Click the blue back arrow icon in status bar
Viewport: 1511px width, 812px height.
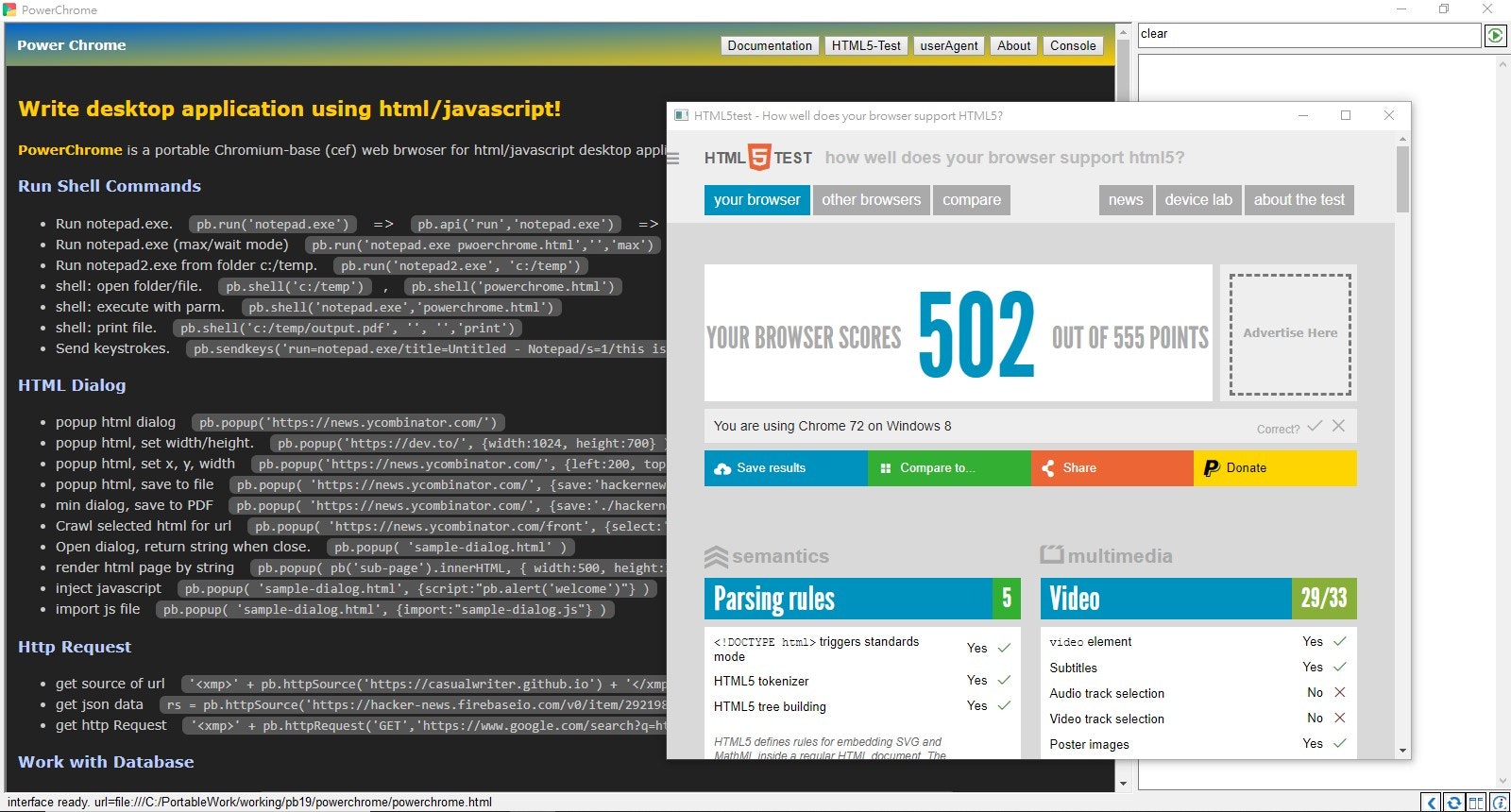pos(1432,803)
